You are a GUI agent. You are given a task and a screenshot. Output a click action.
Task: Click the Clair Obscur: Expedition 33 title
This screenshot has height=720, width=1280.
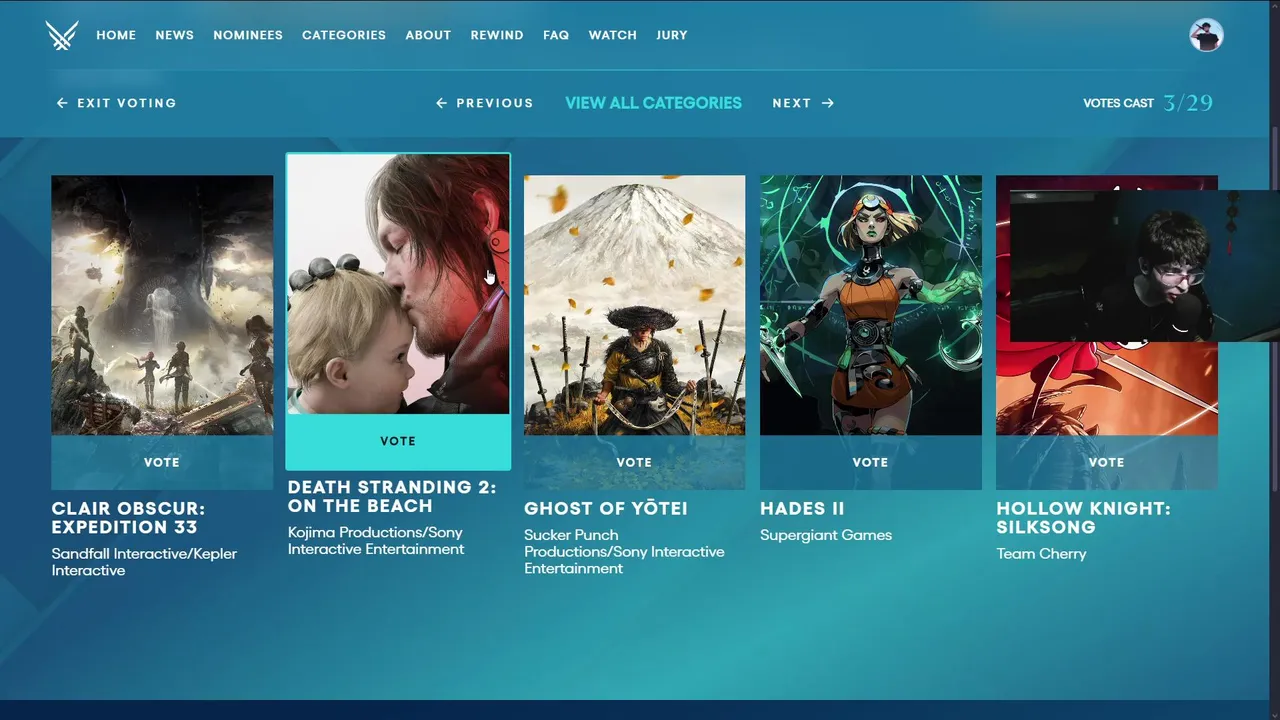pos(128,518)
